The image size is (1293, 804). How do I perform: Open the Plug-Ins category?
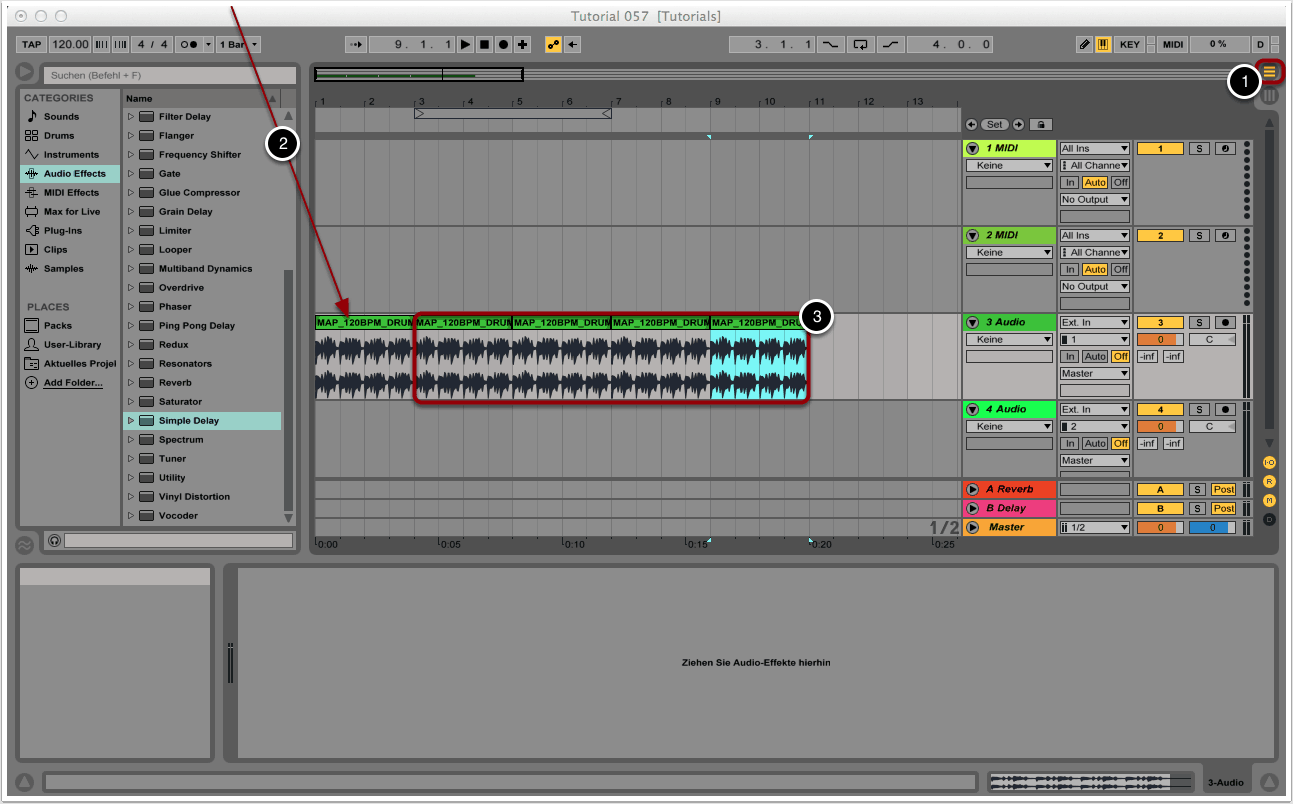(x=62, y=231)
